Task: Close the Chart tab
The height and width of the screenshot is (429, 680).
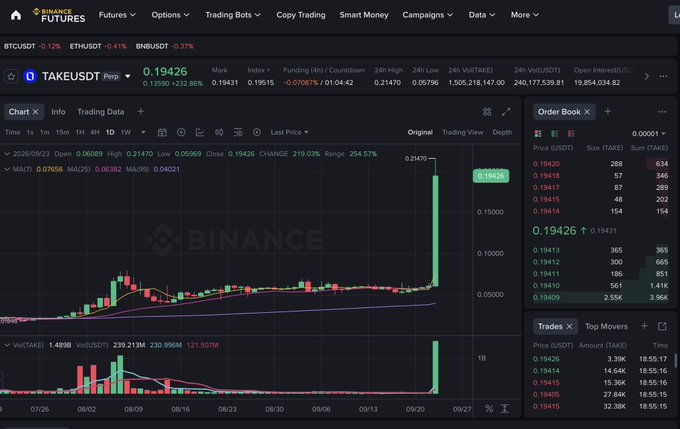Action: 36,112
